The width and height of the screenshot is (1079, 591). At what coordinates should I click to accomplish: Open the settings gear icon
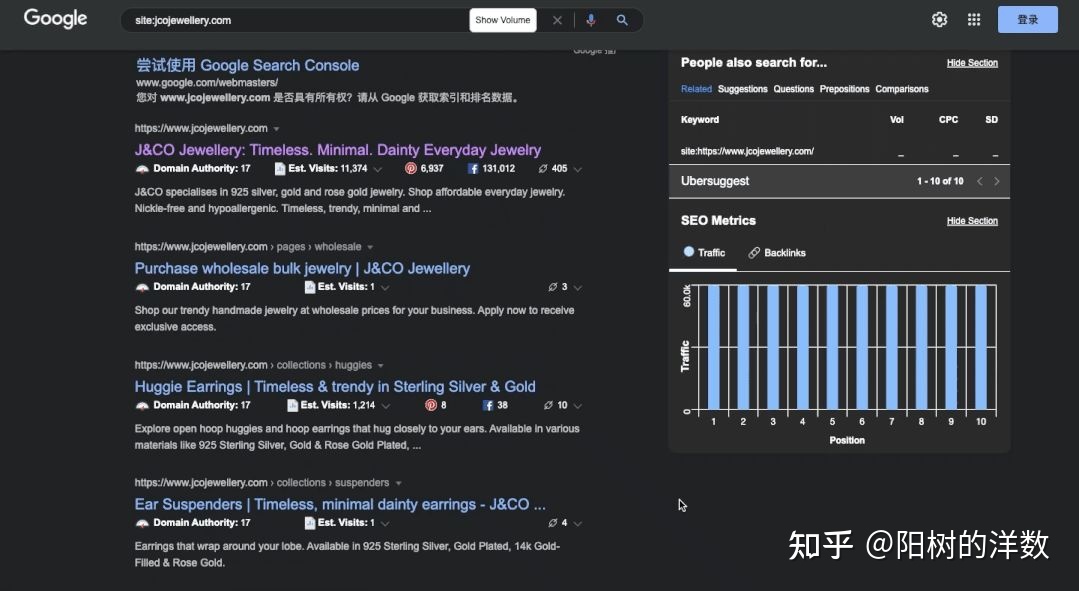(939, 19)
